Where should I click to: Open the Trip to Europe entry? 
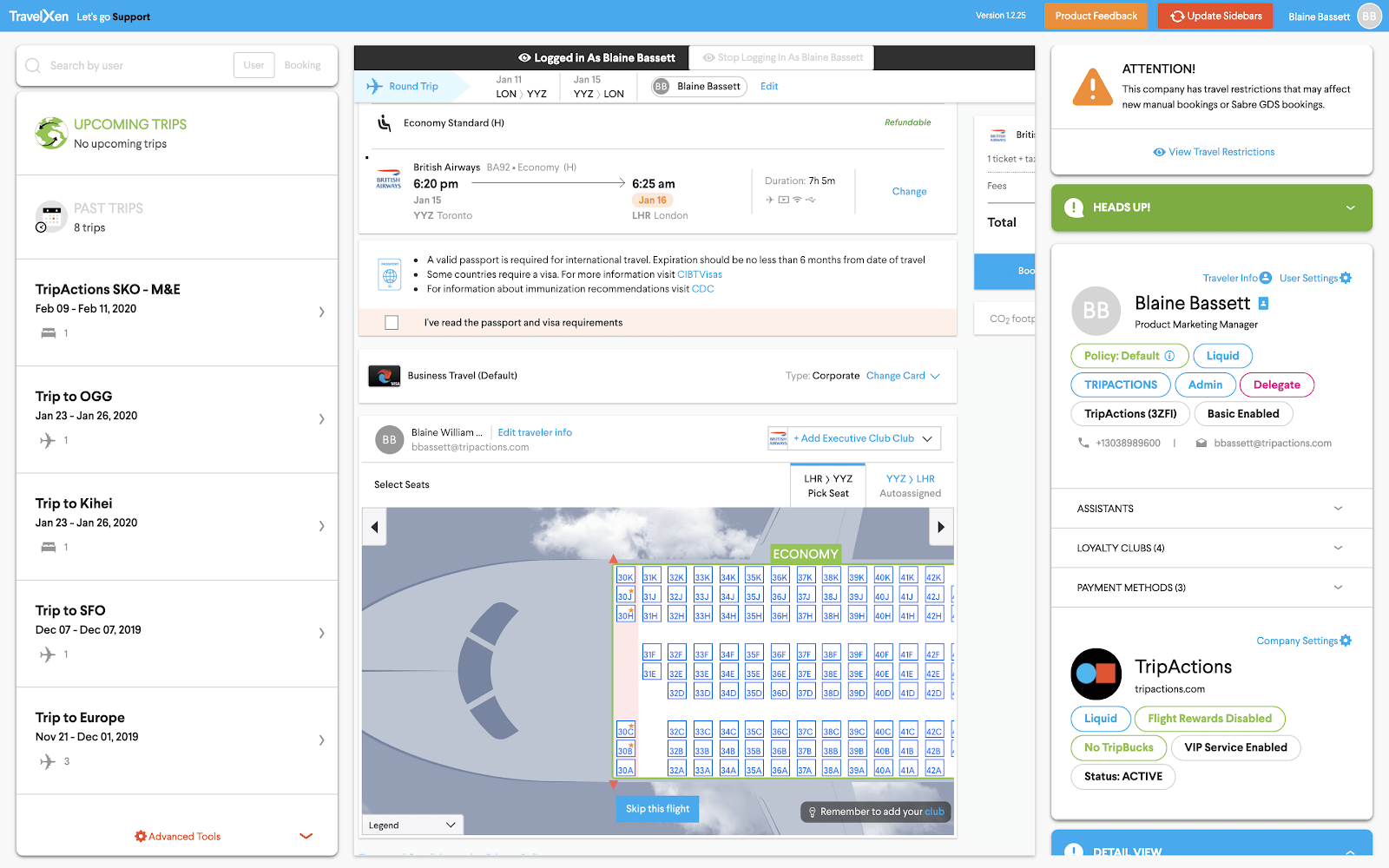pos(177,740)
